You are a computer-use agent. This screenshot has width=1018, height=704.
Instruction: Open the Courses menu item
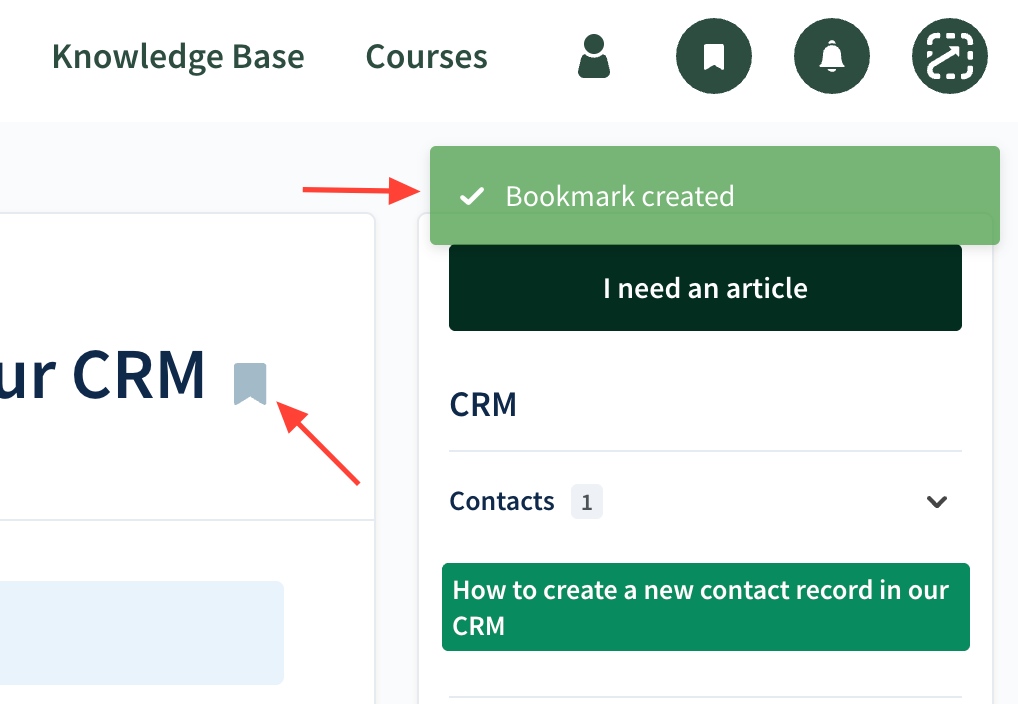click(427, 56)
